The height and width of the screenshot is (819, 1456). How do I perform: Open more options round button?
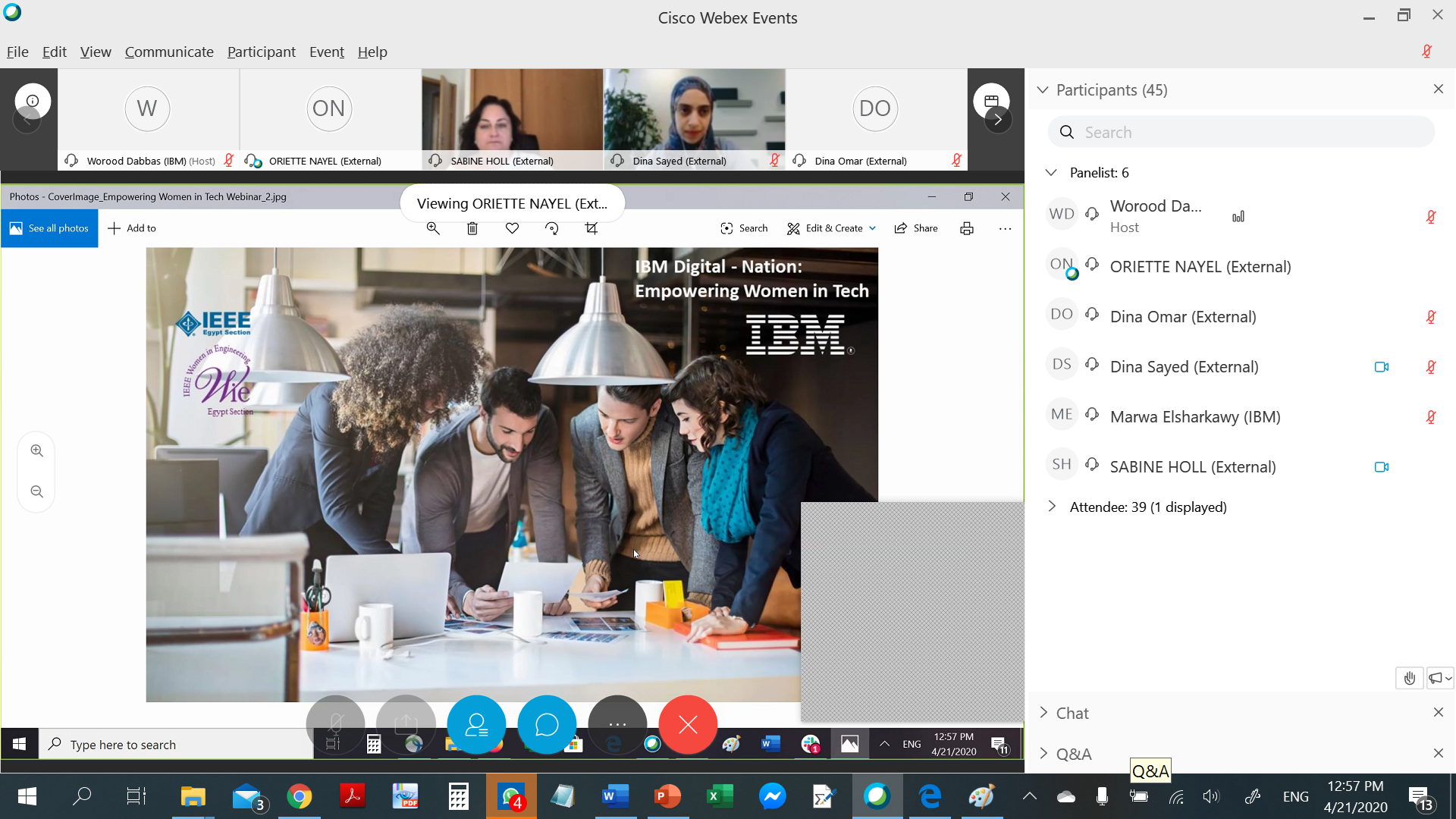(x=617, y=725)
